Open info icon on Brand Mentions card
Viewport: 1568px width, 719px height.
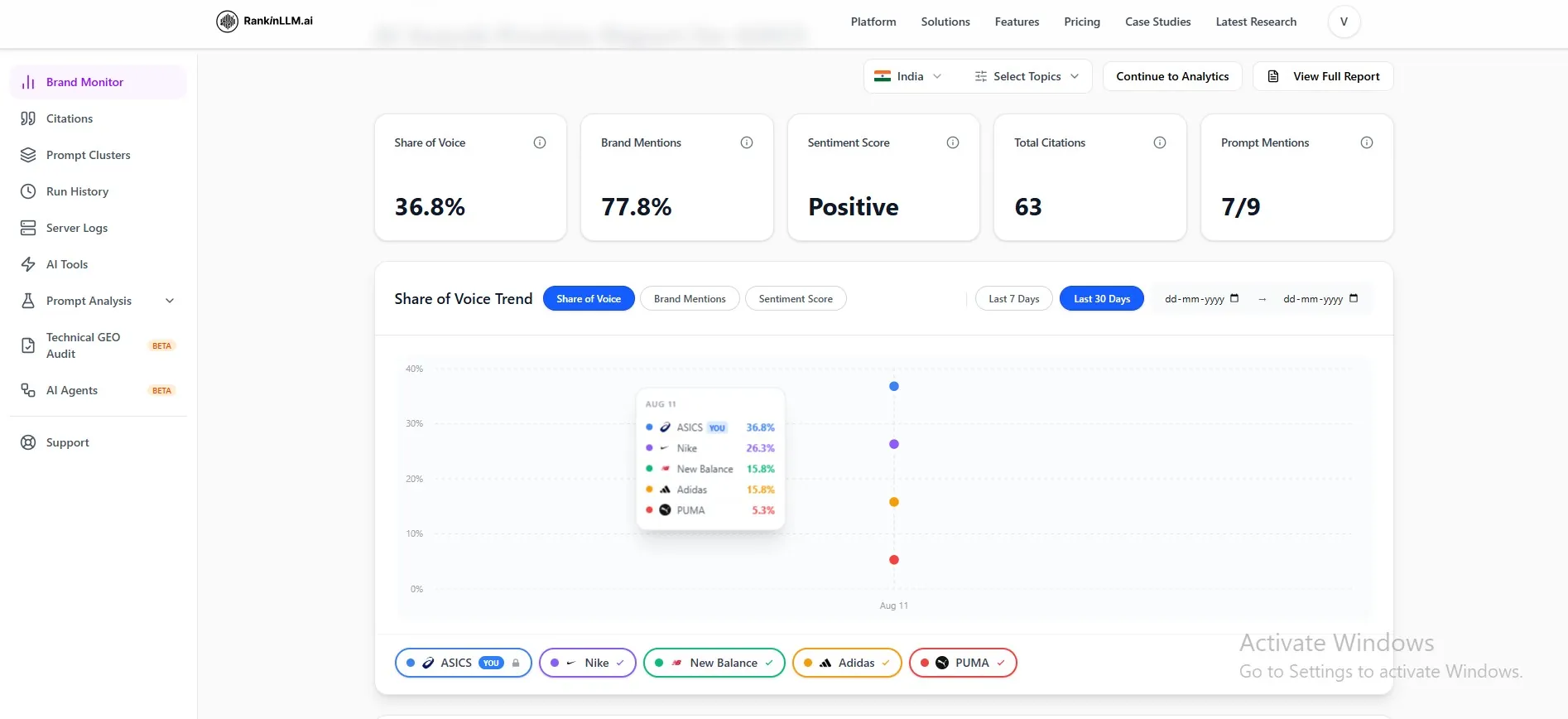point(747,142)
